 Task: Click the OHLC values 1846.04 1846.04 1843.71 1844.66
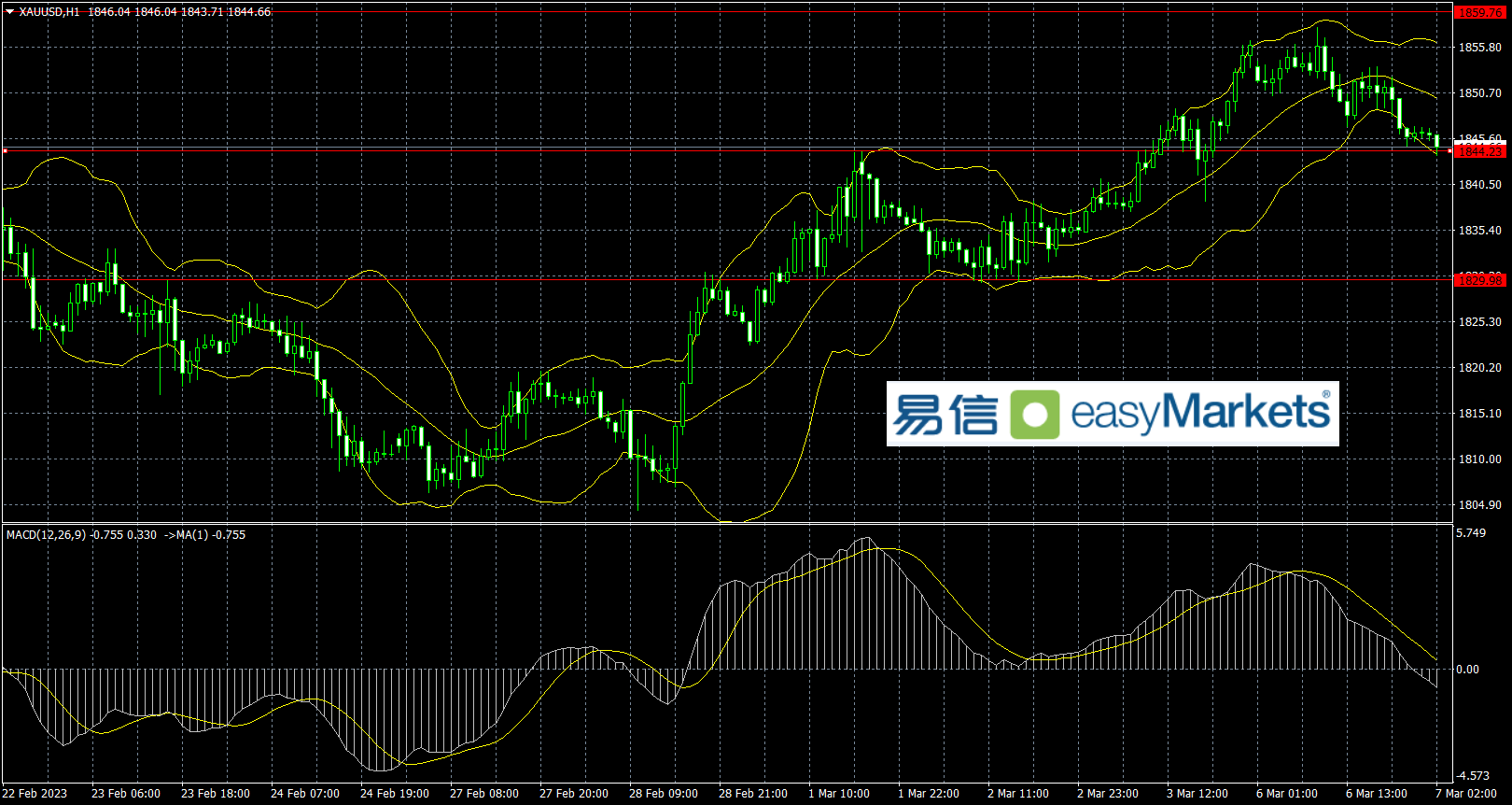pyautogui.click(x=179, y=12)
